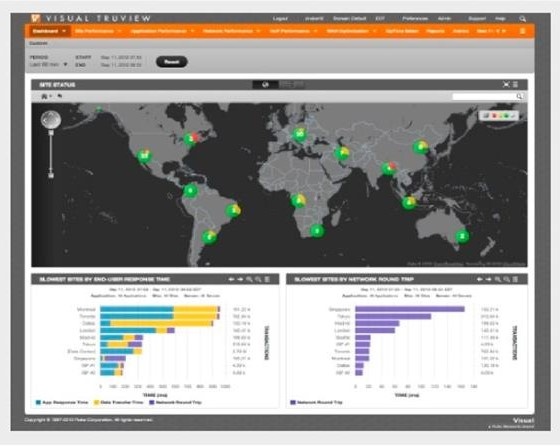
Task: Open the Admin link
Action: 445,19
